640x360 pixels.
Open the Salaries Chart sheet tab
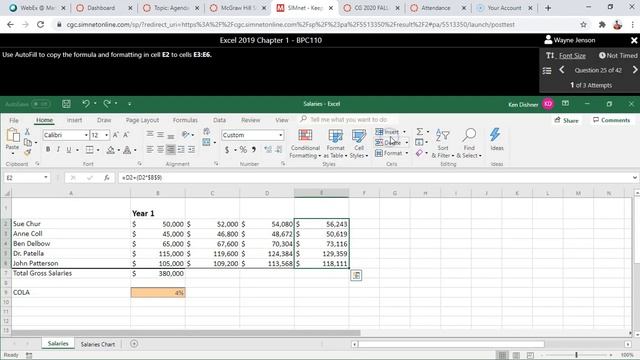tap(98, 344)
